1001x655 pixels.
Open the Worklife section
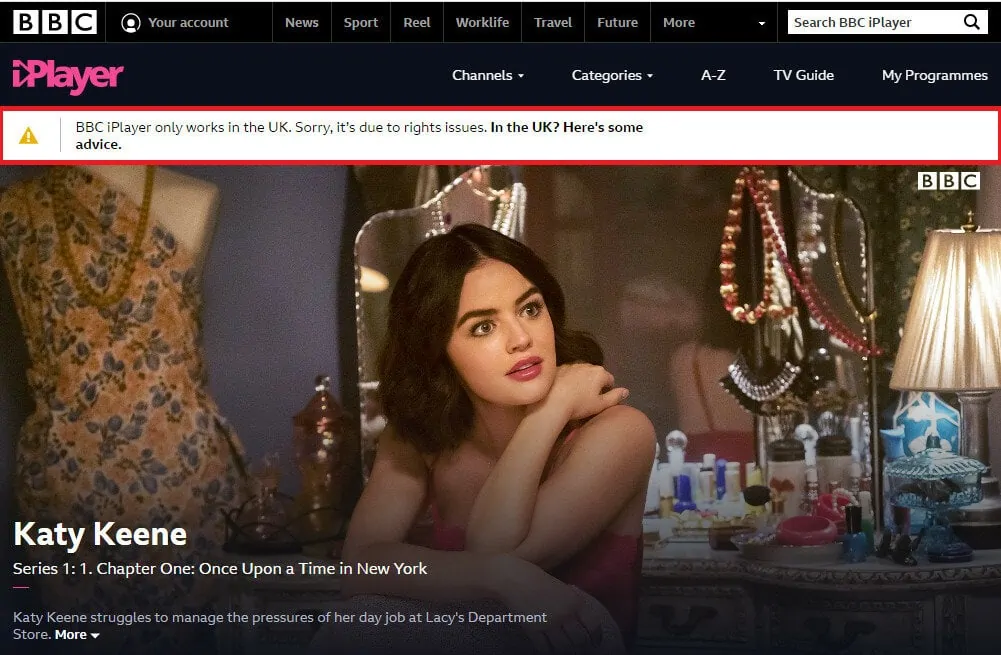(482, 22)
